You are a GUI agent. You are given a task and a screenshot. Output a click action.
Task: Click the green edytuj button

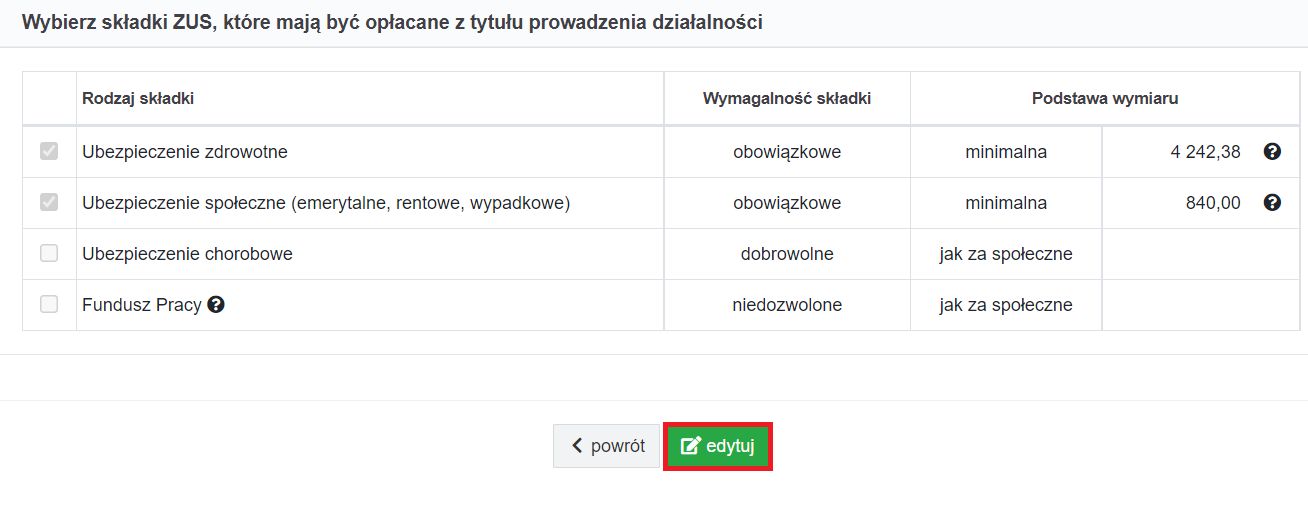[717, 446]
